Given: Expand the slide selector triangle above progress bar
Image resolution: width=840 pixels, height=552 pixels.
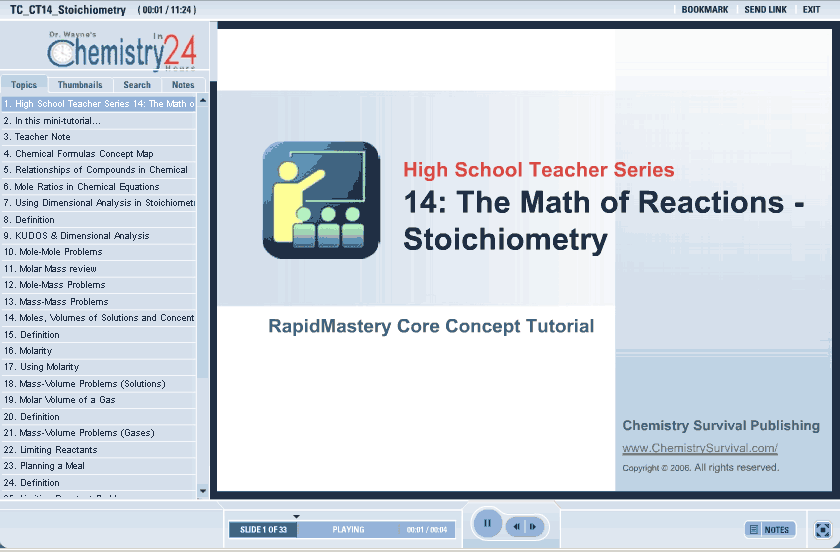Looking at the screenshot, I should pos(296,516).
